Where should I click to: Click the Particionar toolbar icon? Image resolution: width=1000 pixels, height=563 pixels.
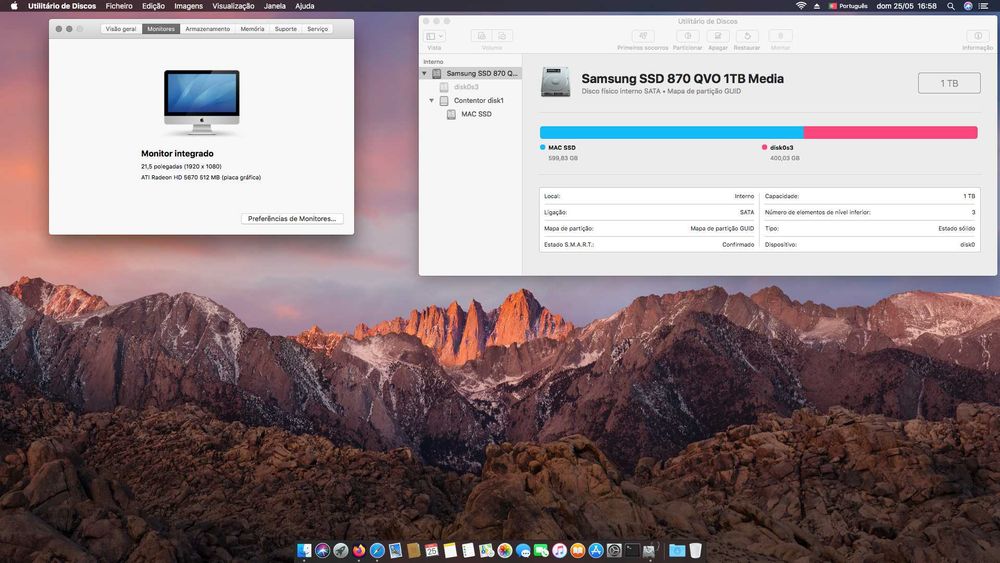(x=688, y=36)
